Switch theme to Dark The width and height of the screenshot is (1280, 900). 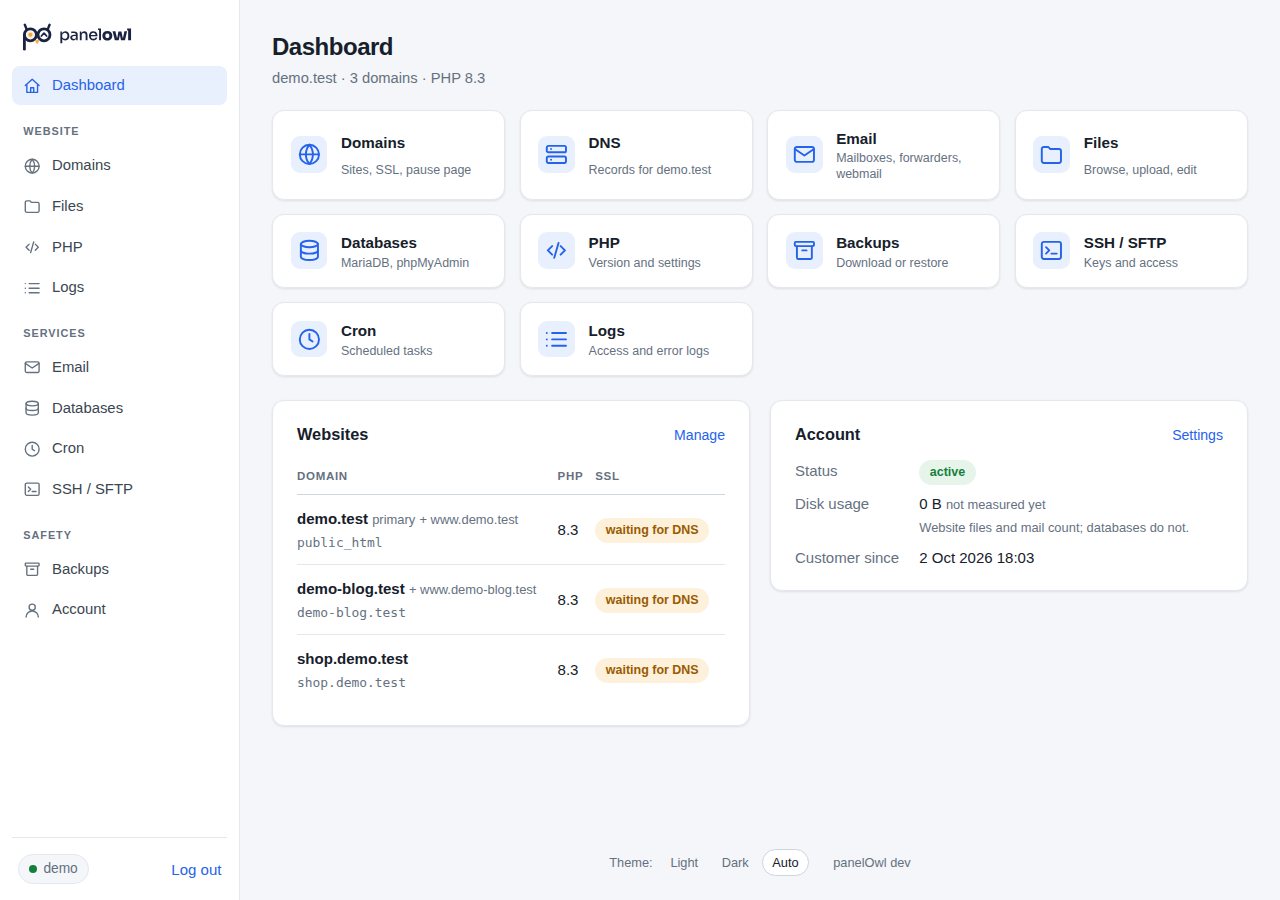click(735, 862)
